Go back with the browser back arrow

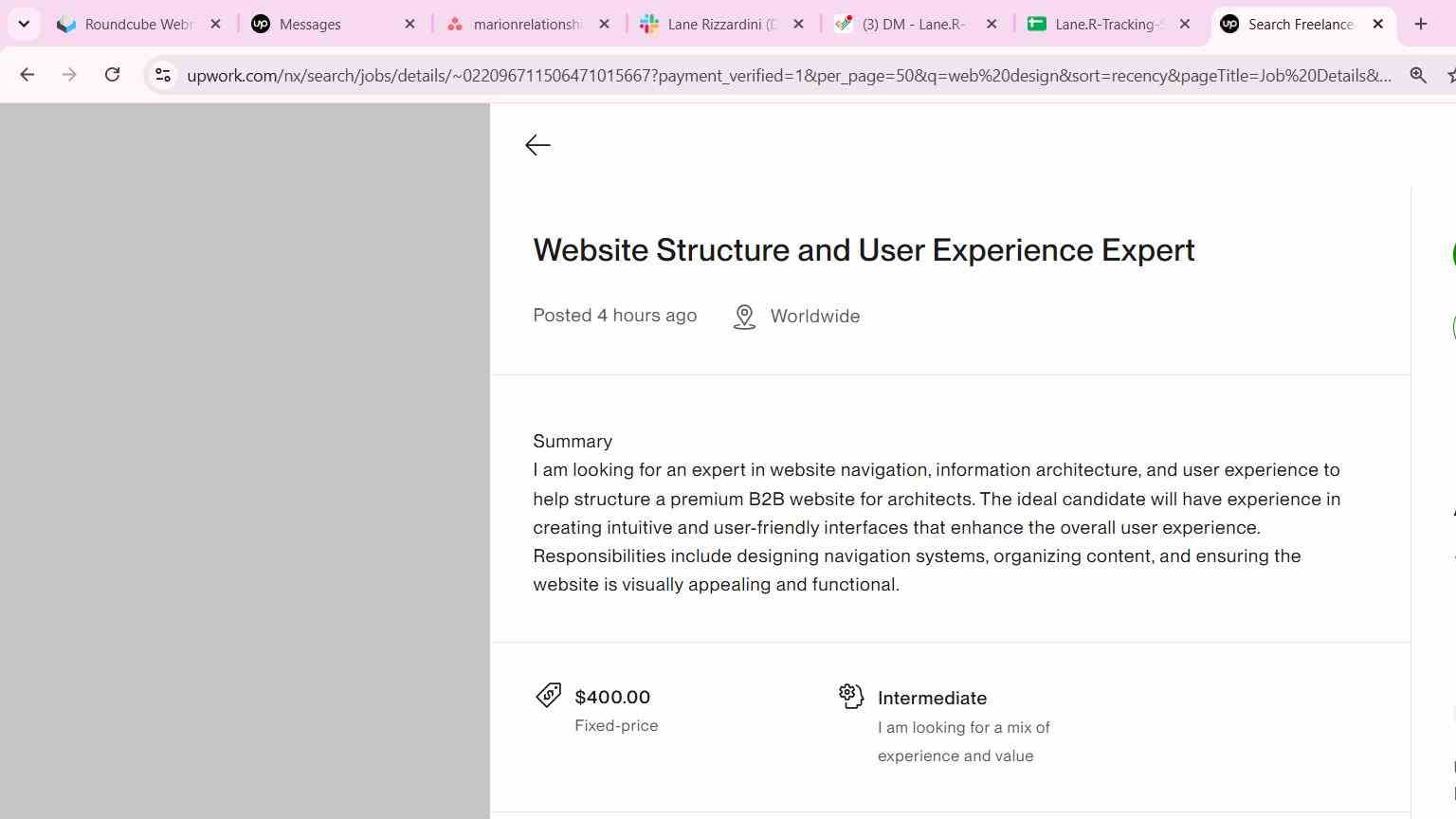(x=27, y=75)
